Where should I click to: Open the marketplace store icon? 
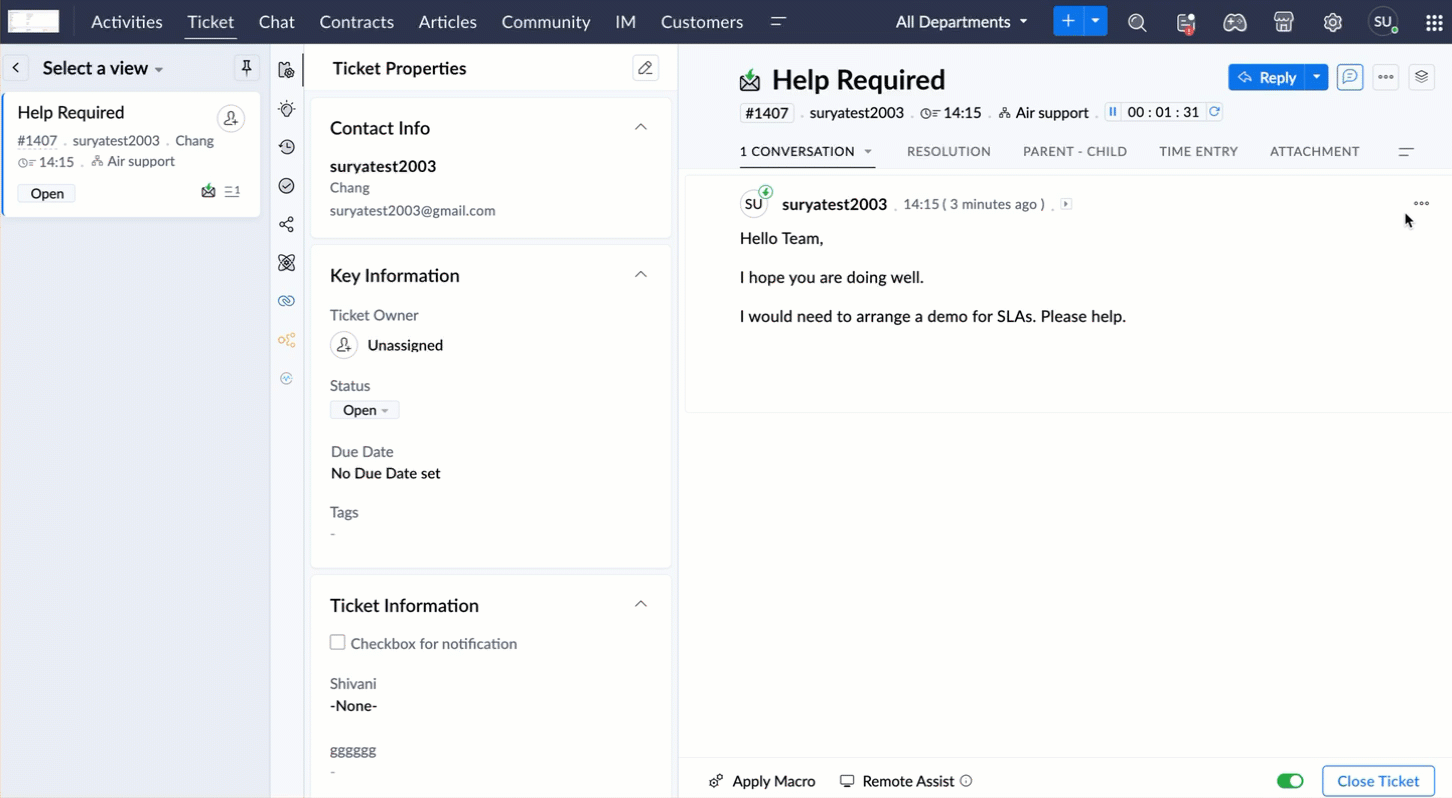[x=1284, y=22]
